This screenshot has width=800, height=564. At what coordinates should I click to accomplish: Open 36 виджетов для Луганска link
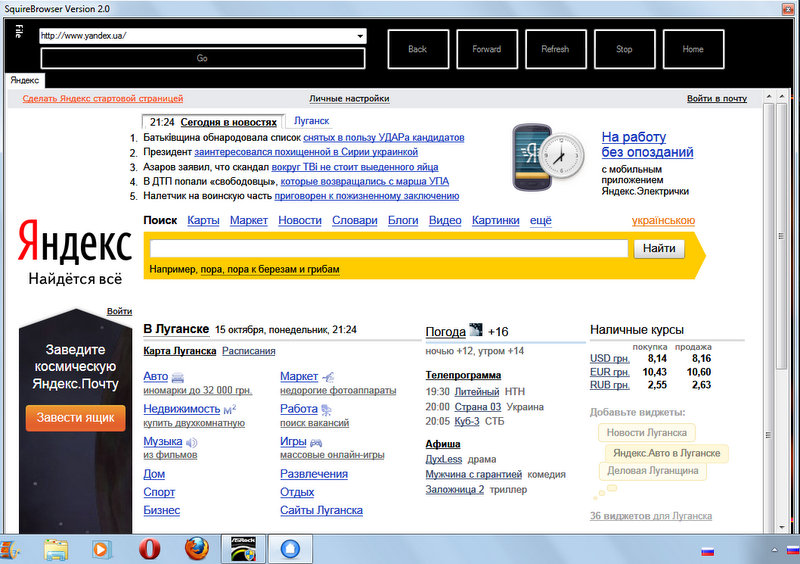(x=651, y=516)
